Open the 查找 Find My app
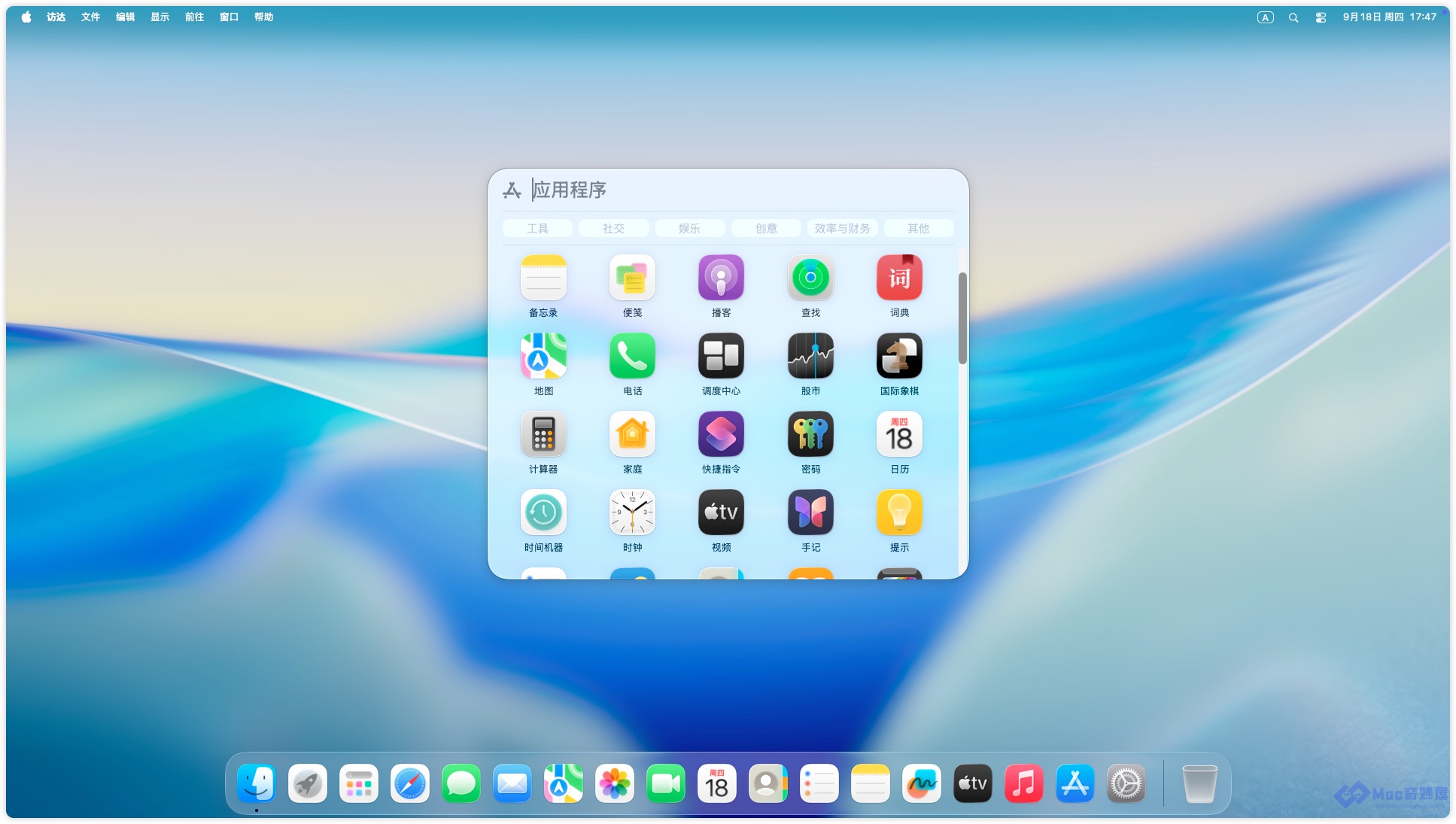Screen dimensions: 1456x824 pyautogui.click(x=810, y=278)
